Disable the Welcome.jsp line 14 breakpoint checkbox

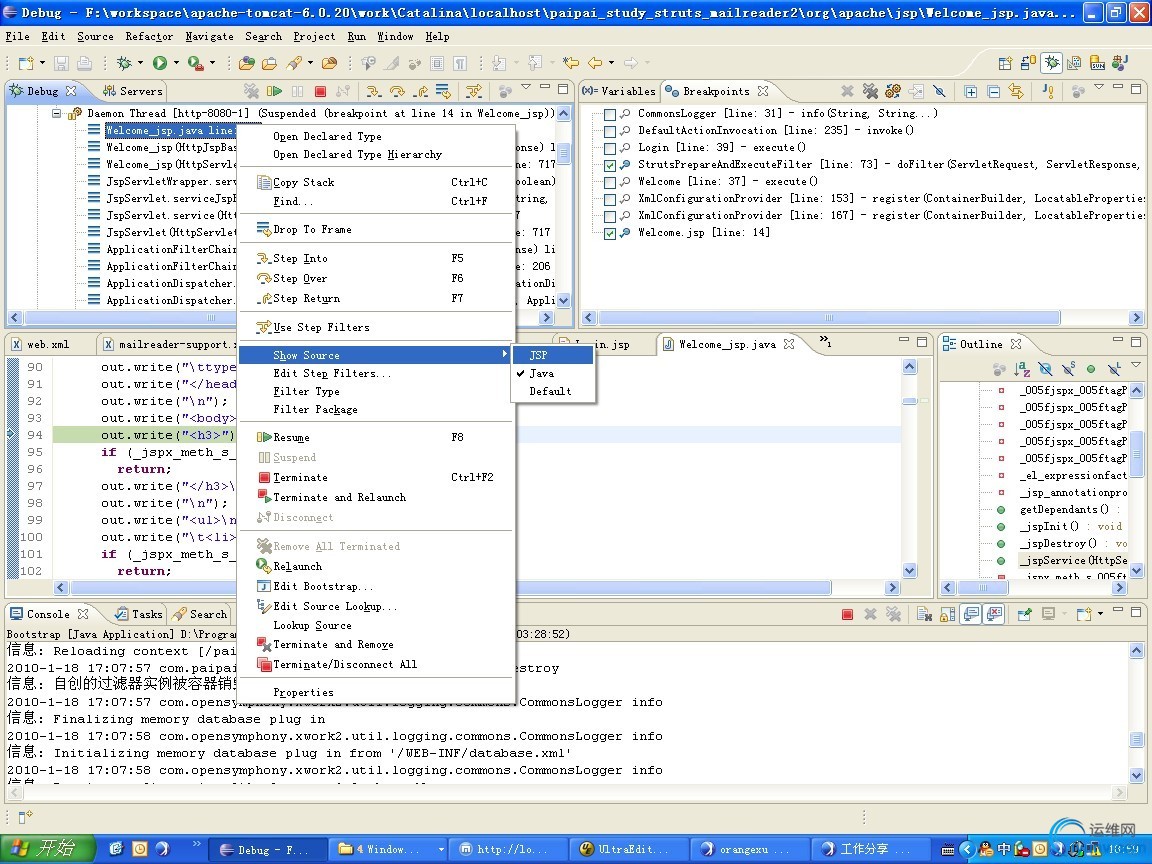tap(610, 234)
